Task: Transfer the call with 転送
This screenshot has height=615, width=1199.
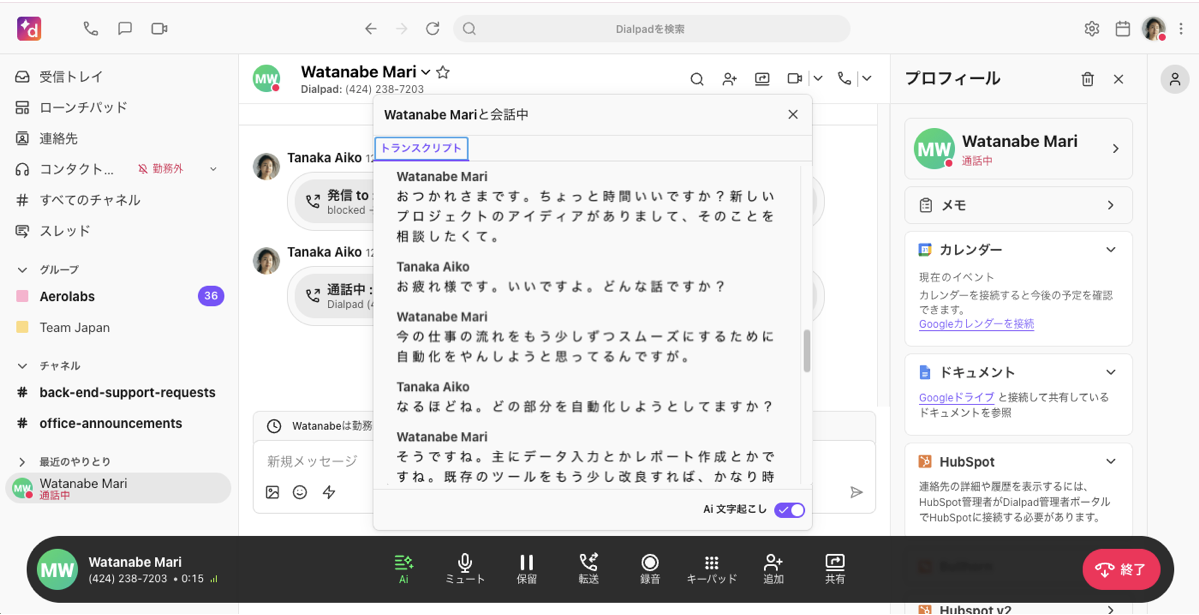Action: coord(588,570)
